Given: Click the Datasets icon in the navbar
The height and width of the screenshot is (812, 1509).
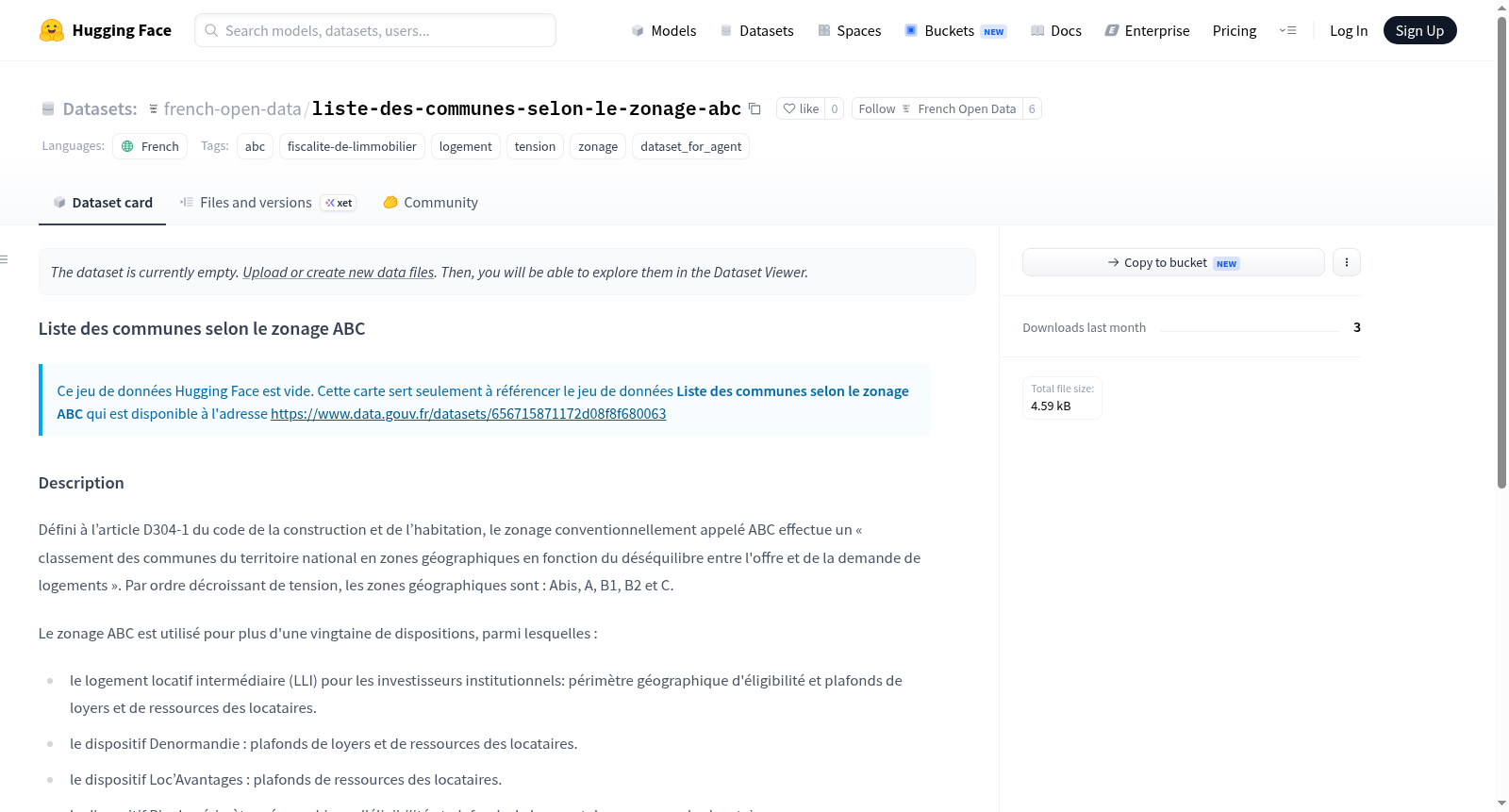Looking at the screenshot, I should point(726,30).
